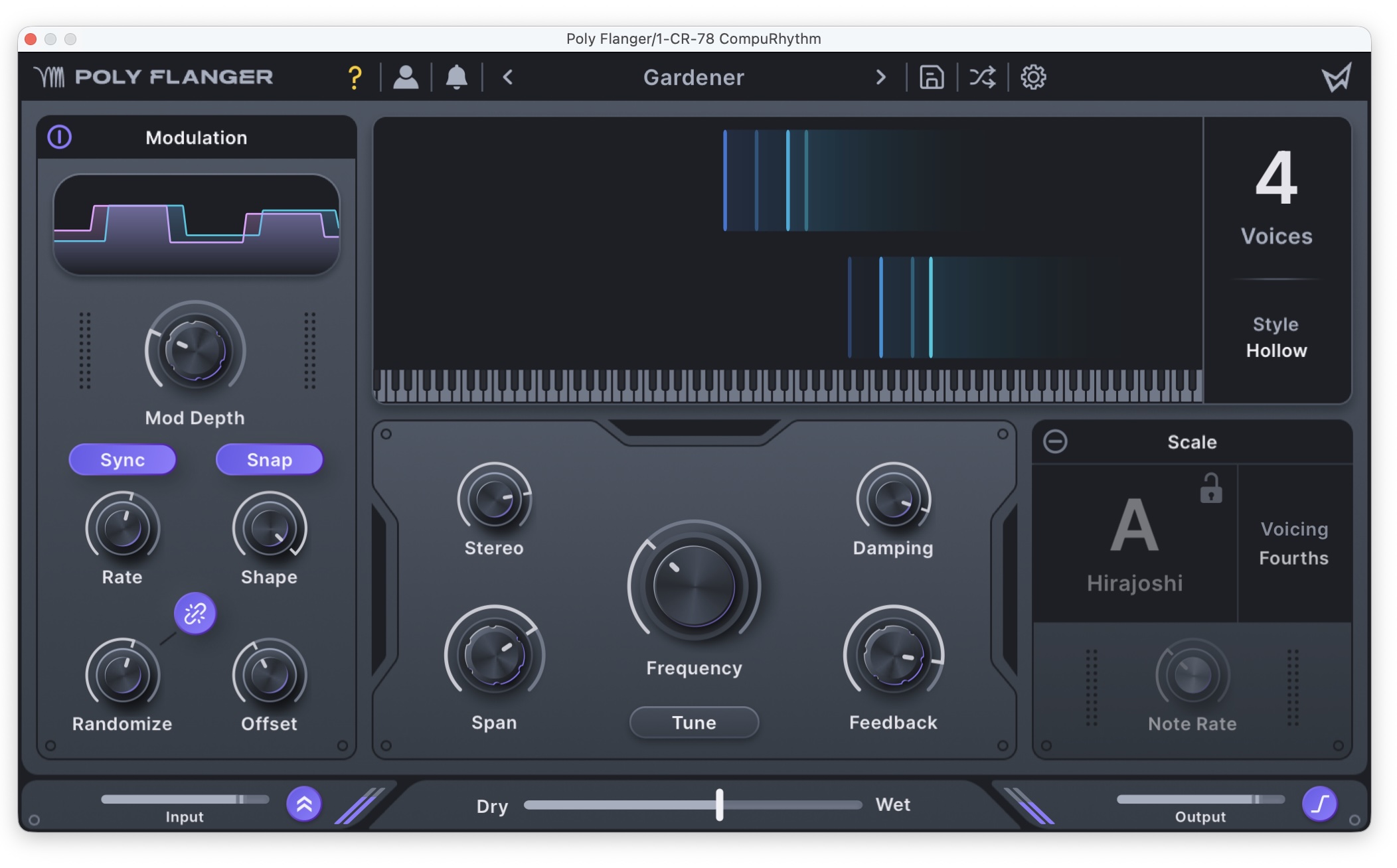This screenshot has height=868, width=1397.
Task: Open settings gear icon
Action: click(x=1032, y=78)
